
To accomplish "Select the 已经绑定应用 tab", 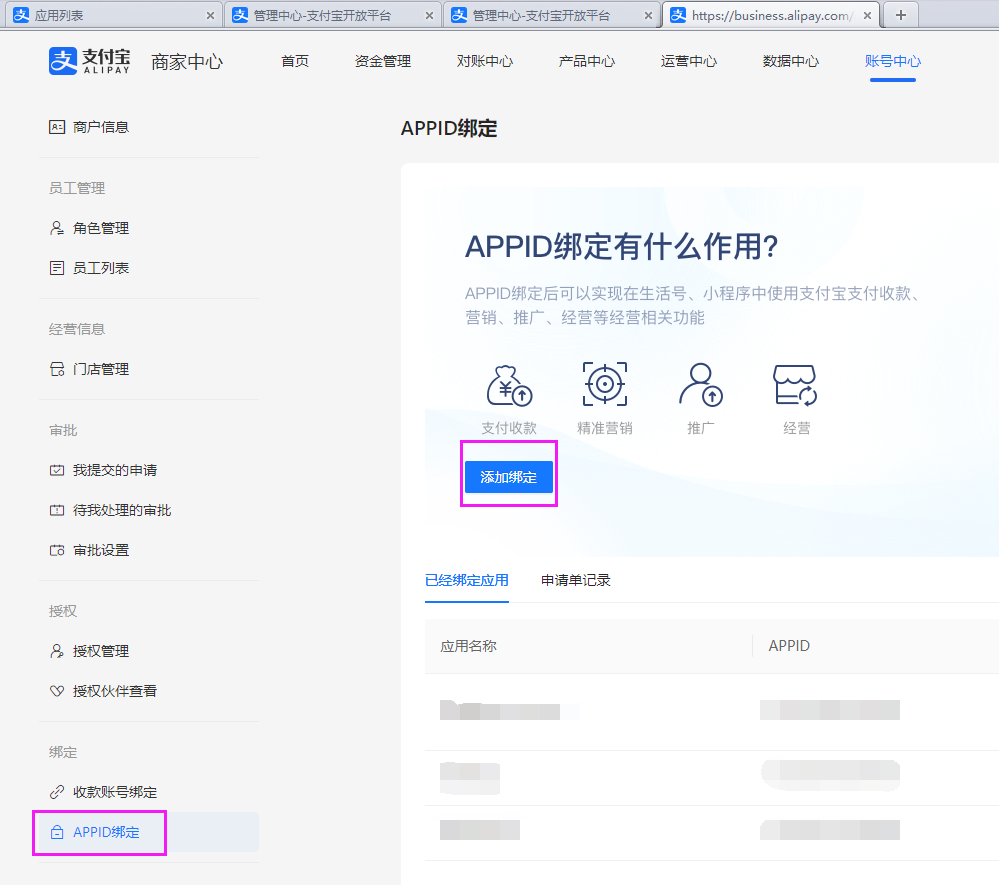I will 466,580.
